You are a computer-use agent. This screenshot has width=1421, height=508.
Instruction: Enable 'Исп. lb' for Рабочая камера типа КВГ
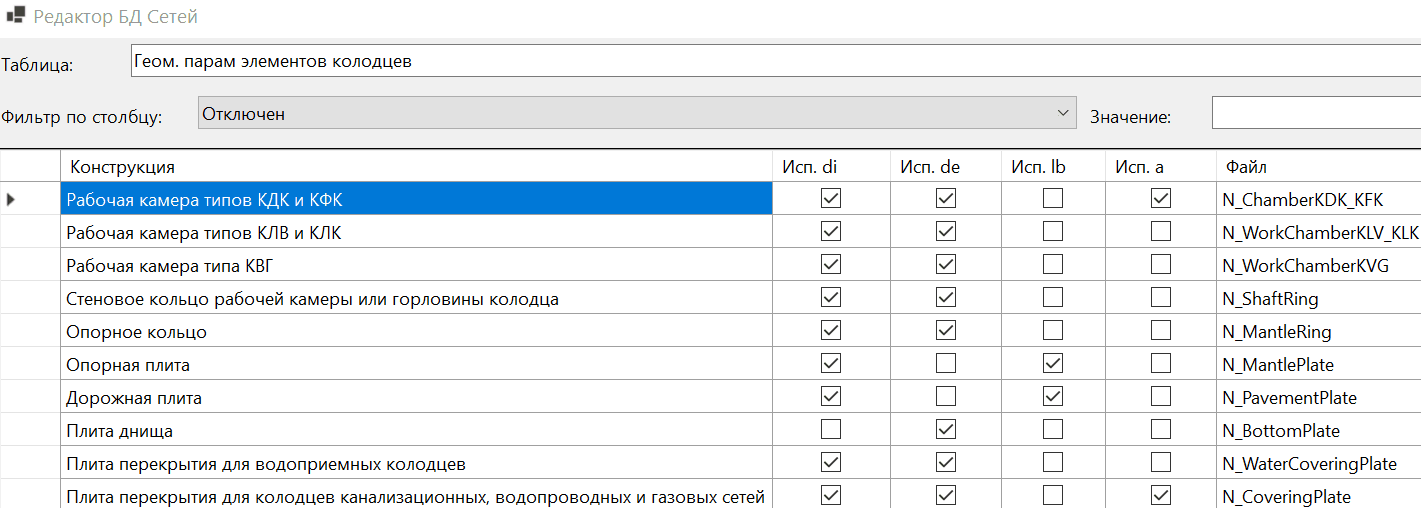tap(1053, 265)
